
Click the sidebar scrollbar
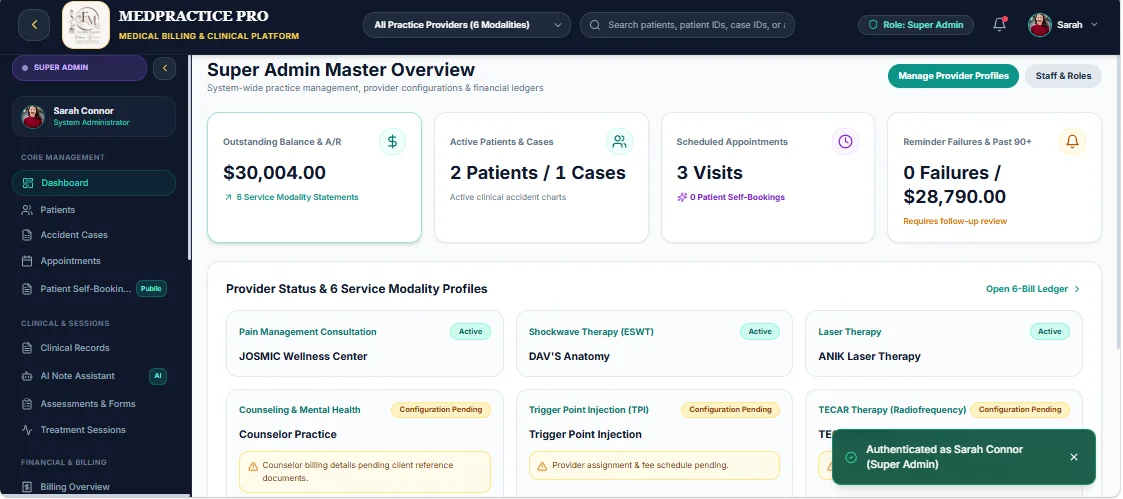[189, 158]
